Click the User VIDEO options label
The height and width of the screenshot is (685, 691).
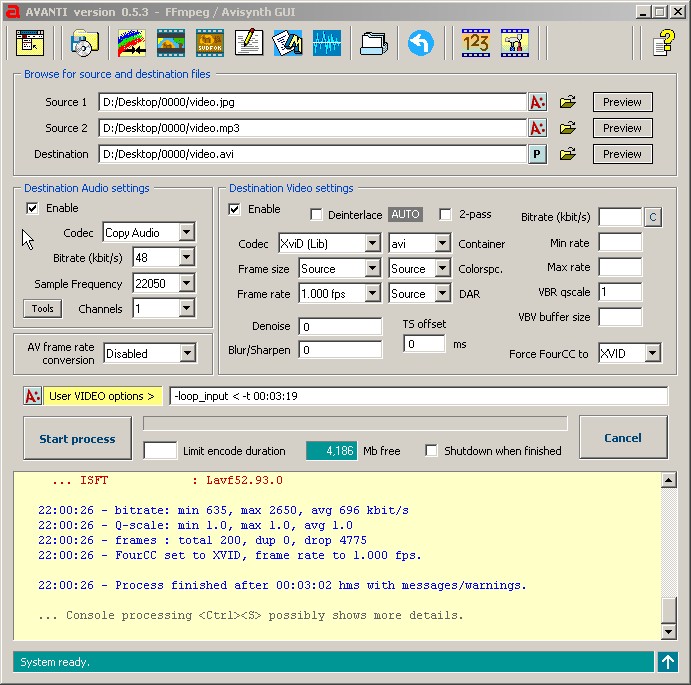click(102, 396)
